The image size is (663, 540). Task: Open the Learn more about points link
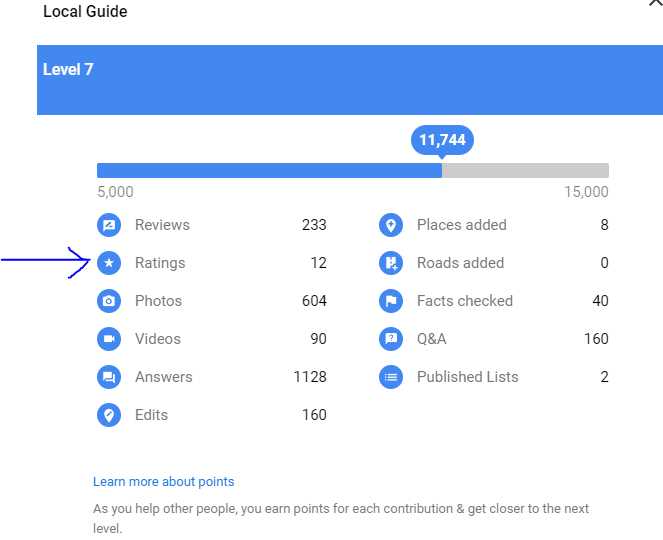[164, 482]
